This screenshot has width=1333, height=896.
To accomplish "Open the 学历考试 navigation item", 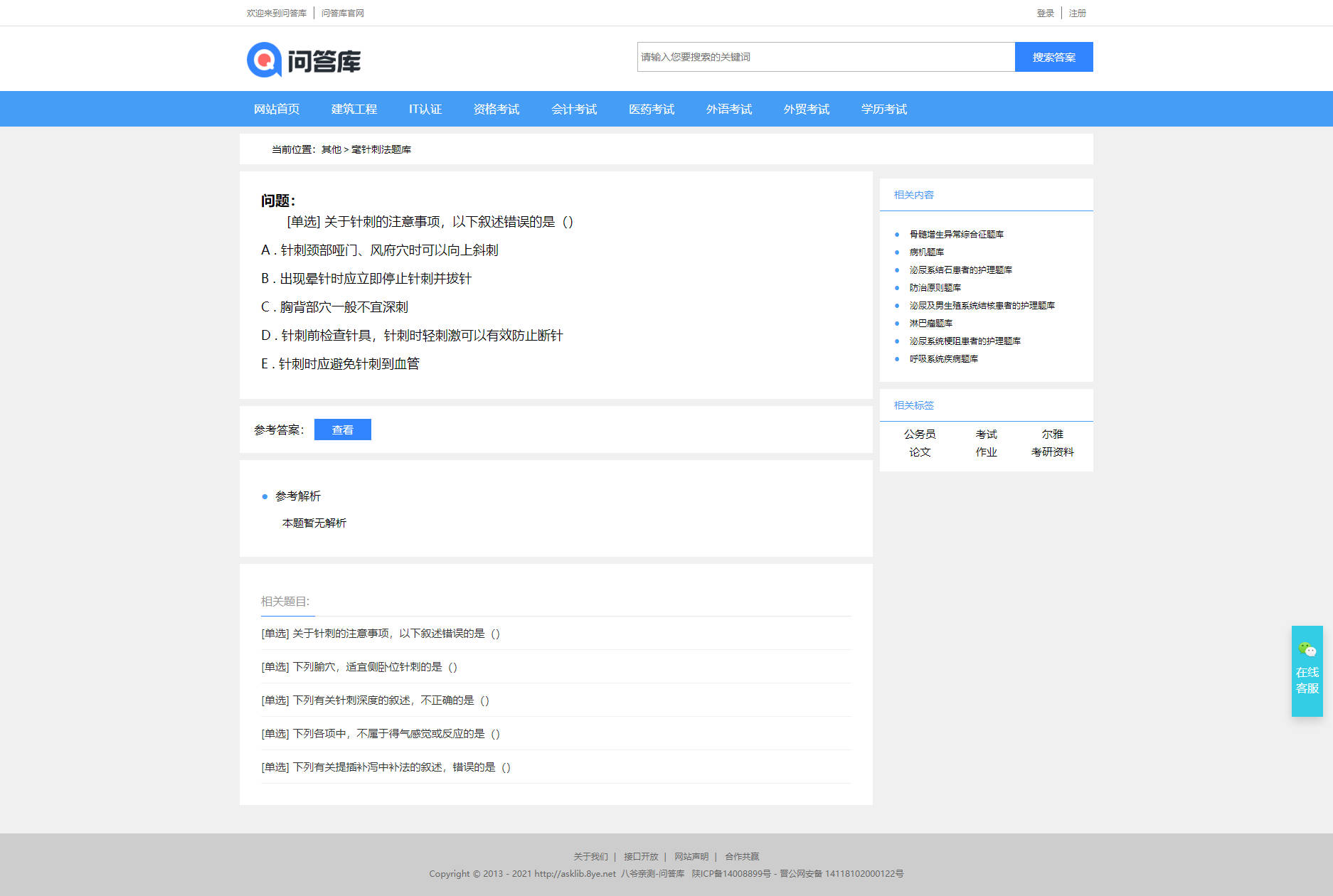I will tap(884, 109).
